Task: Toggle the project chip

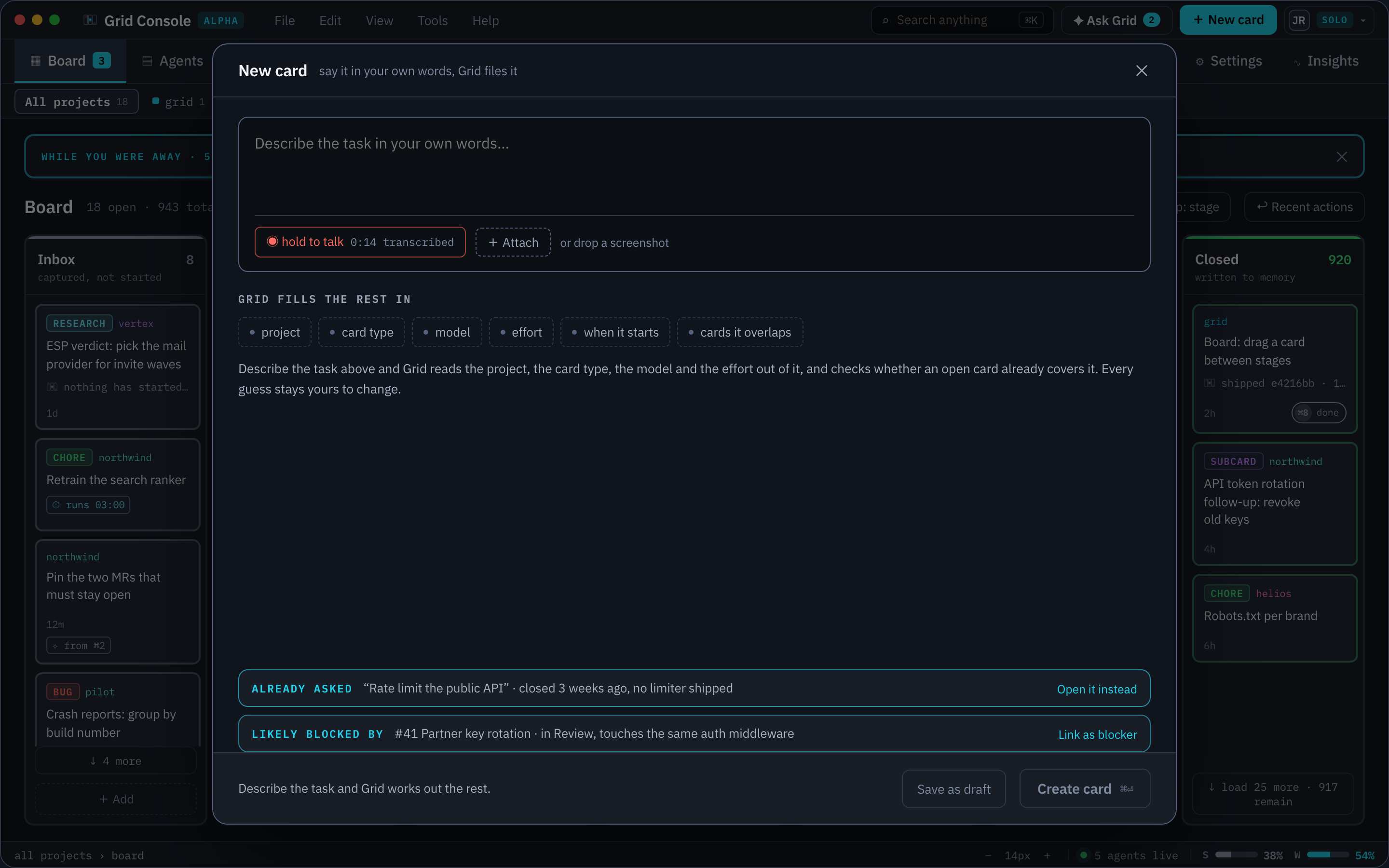Action: 275,332
